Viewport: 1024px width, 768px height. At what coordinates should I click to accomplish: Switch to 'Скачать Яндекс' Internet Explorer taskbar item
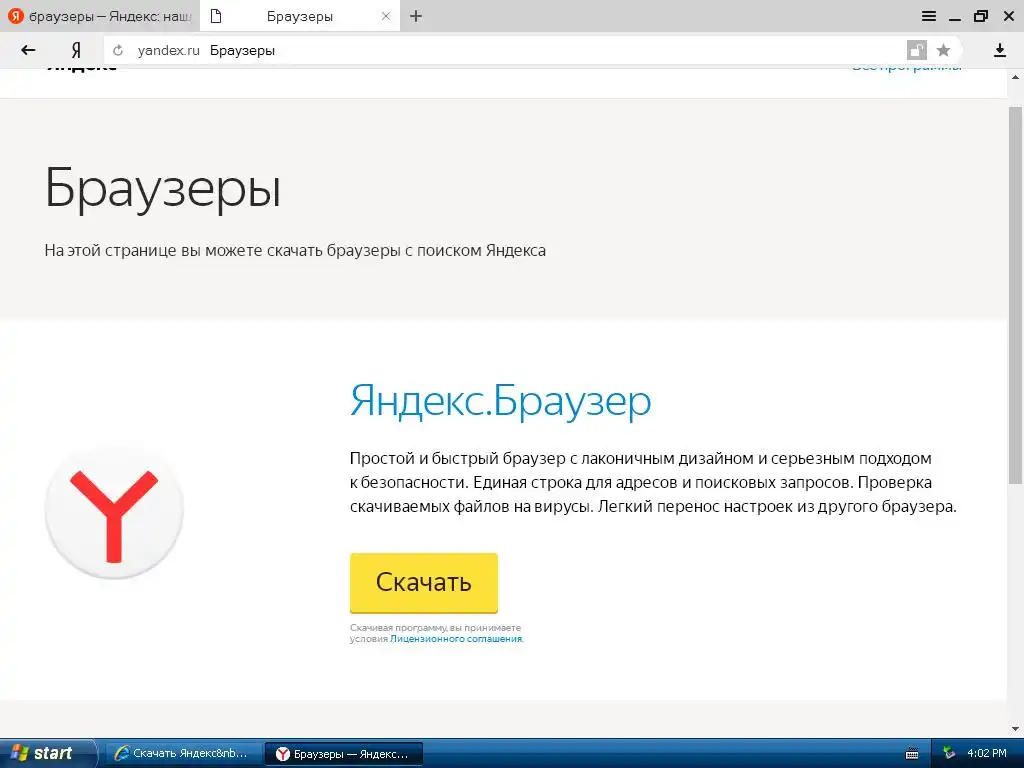[x=183, y=754]
